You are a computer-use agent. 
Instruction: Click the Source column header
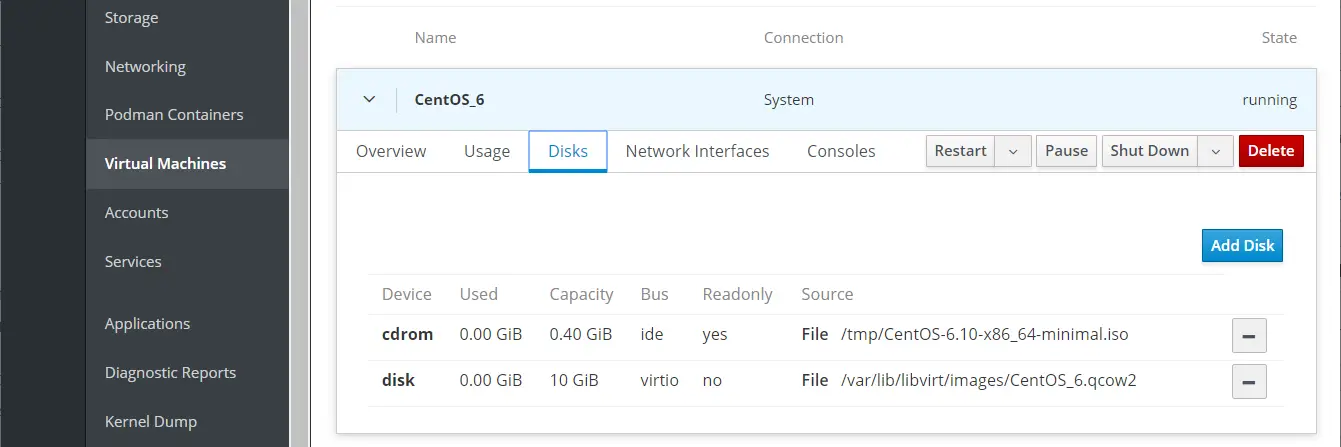point(827,294)
